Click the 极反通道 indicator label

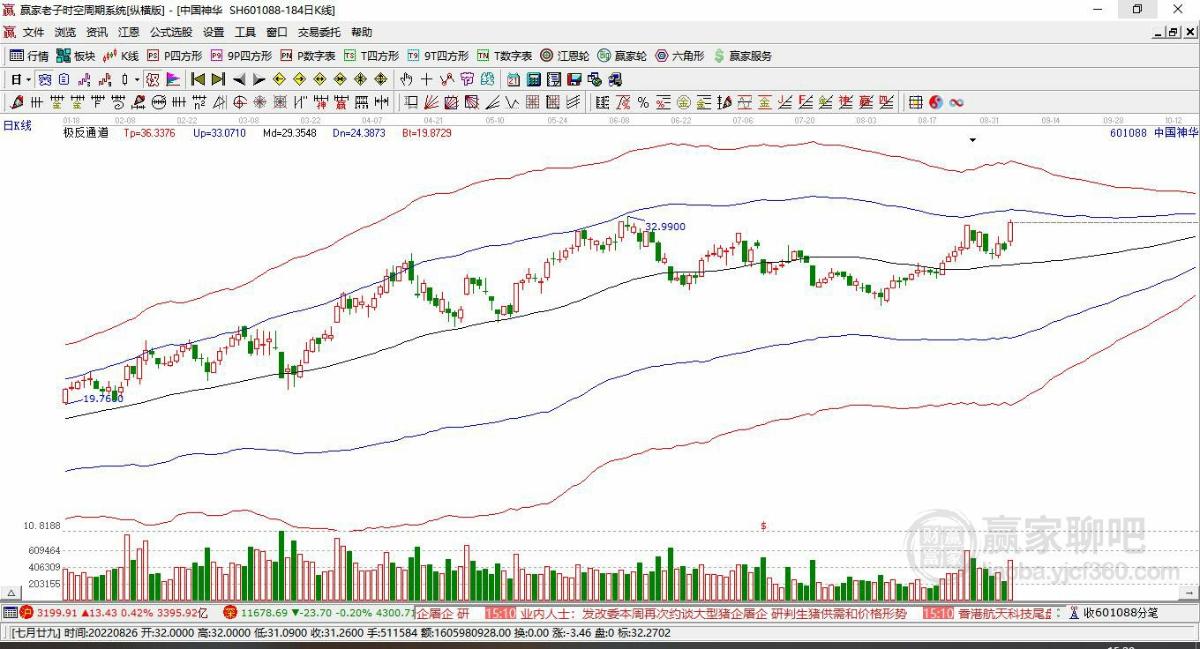86,132
